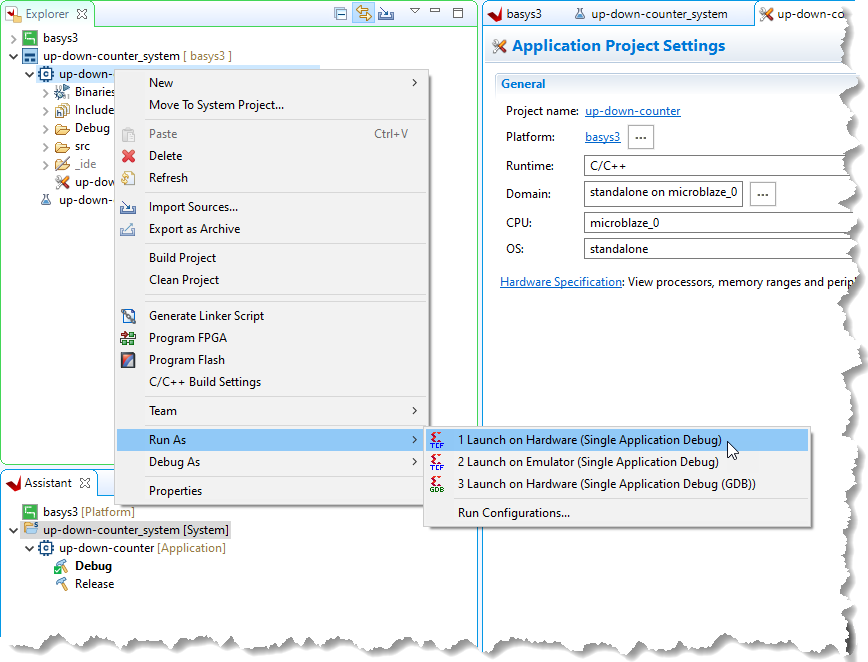
Task: Select Launch on Hardware (Single Application Debug)
Action: pyautogui.click(x=616, y=440)
